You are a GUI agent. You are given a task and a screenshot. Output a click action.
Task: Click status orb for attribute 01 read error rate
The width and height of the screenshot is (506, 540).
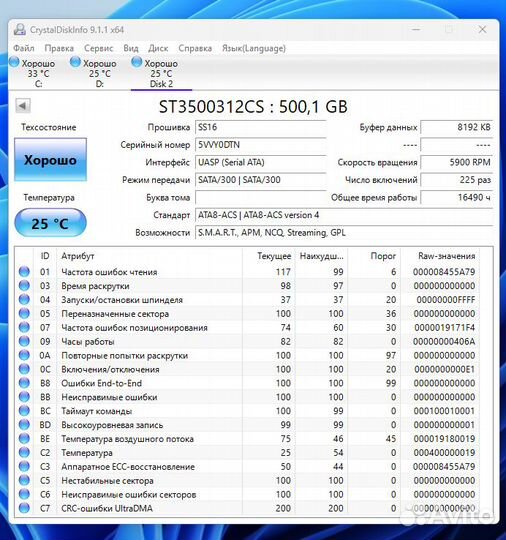coord(24,272)
